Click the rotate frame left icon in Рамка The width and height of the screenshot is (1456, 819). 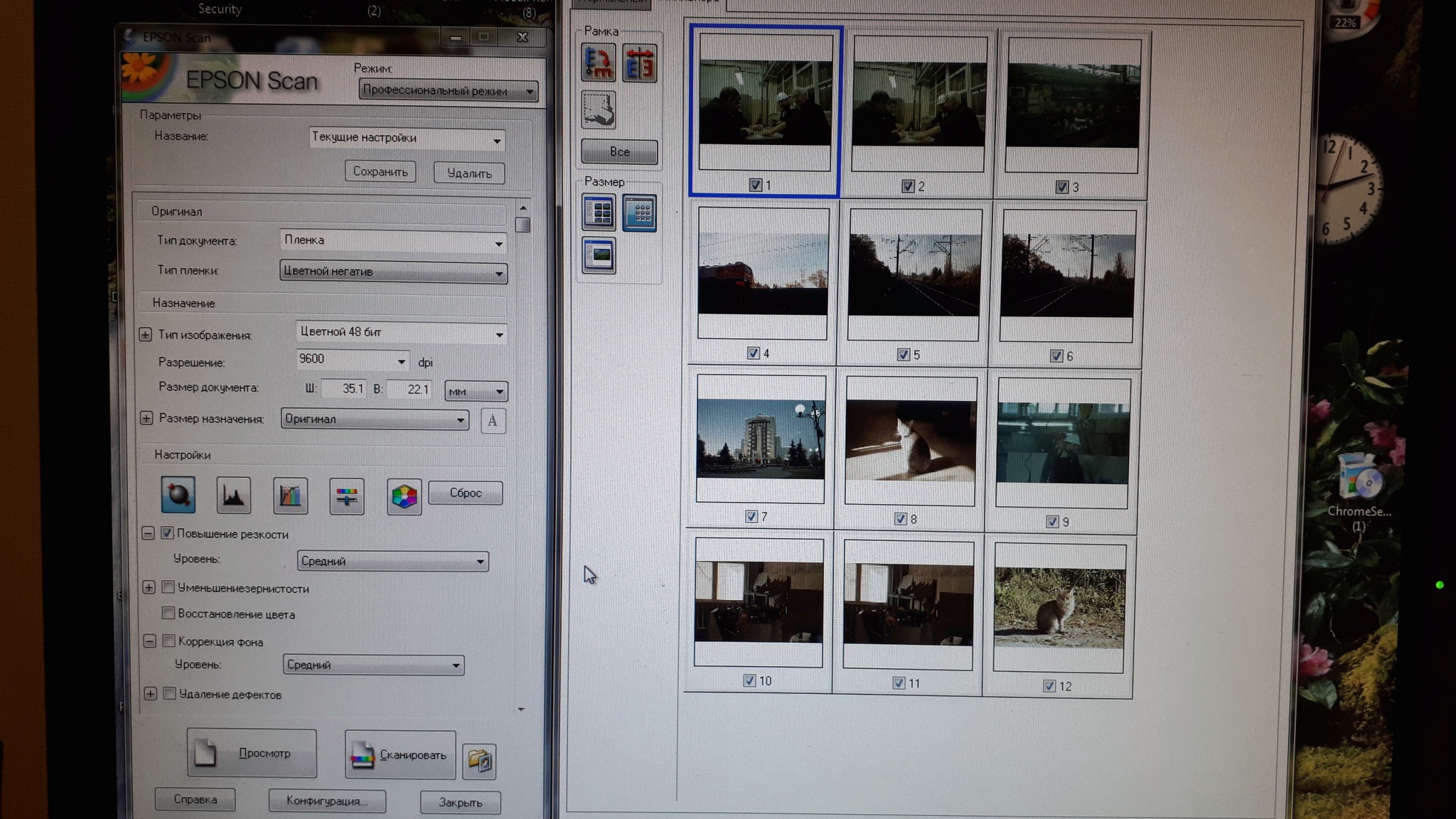pos(599,63)
